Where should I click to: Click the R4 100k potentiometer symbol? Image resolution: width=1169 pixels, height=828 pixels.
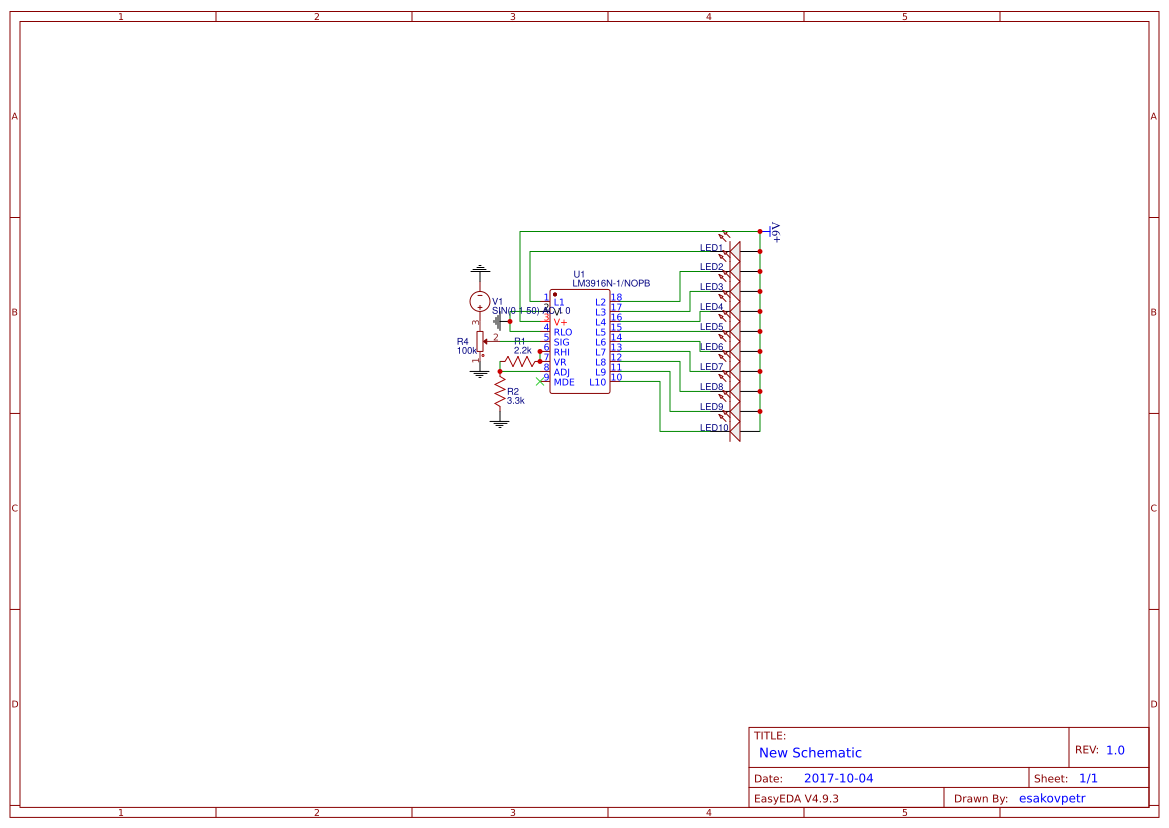click(480, 341)
